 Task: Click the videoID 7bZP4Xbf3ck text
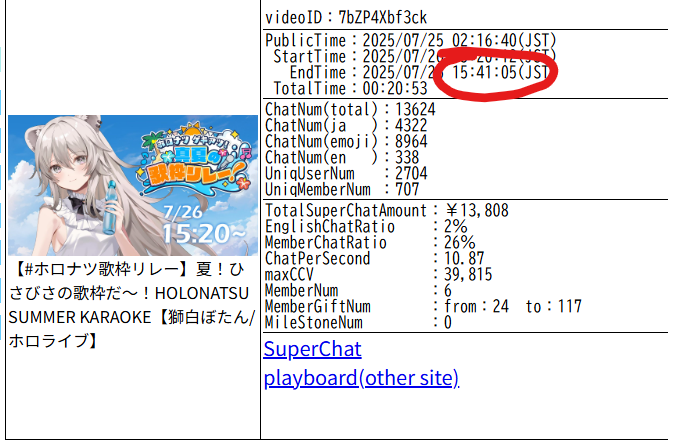click(346, 18)
